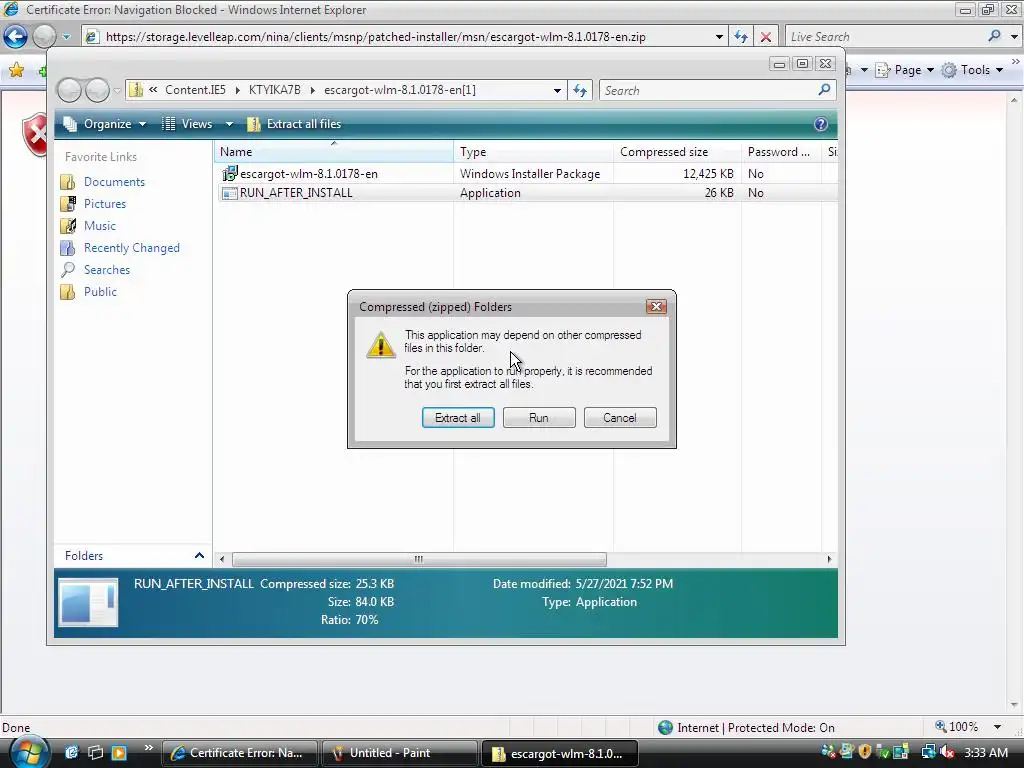Click the Password column header
The image size is (1024, 768).
780,152
